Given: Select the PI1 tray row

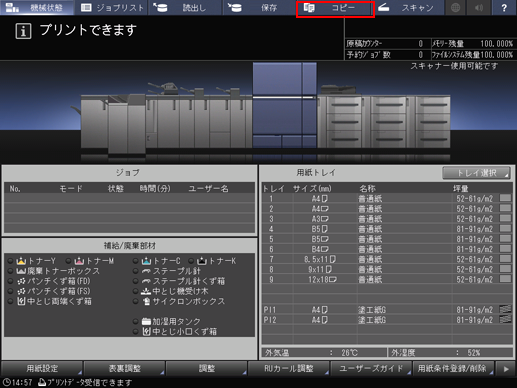Looking at the screenshot, I should (x=387, y=310).
